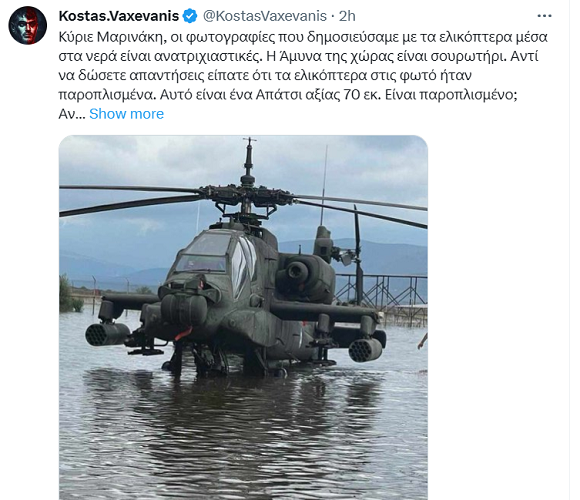Click the blue verified badge icon
Image resolution: width=580 pixels, height=500 pixels.
(190, 16)
